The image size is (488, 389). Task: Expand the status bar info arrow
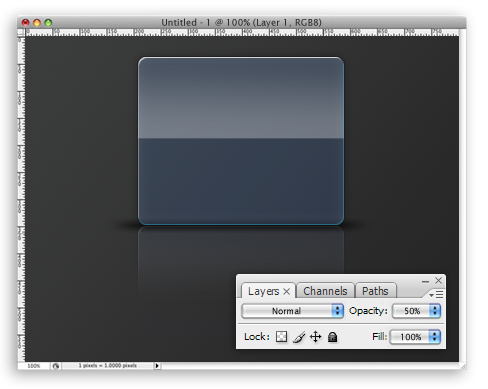157,366
